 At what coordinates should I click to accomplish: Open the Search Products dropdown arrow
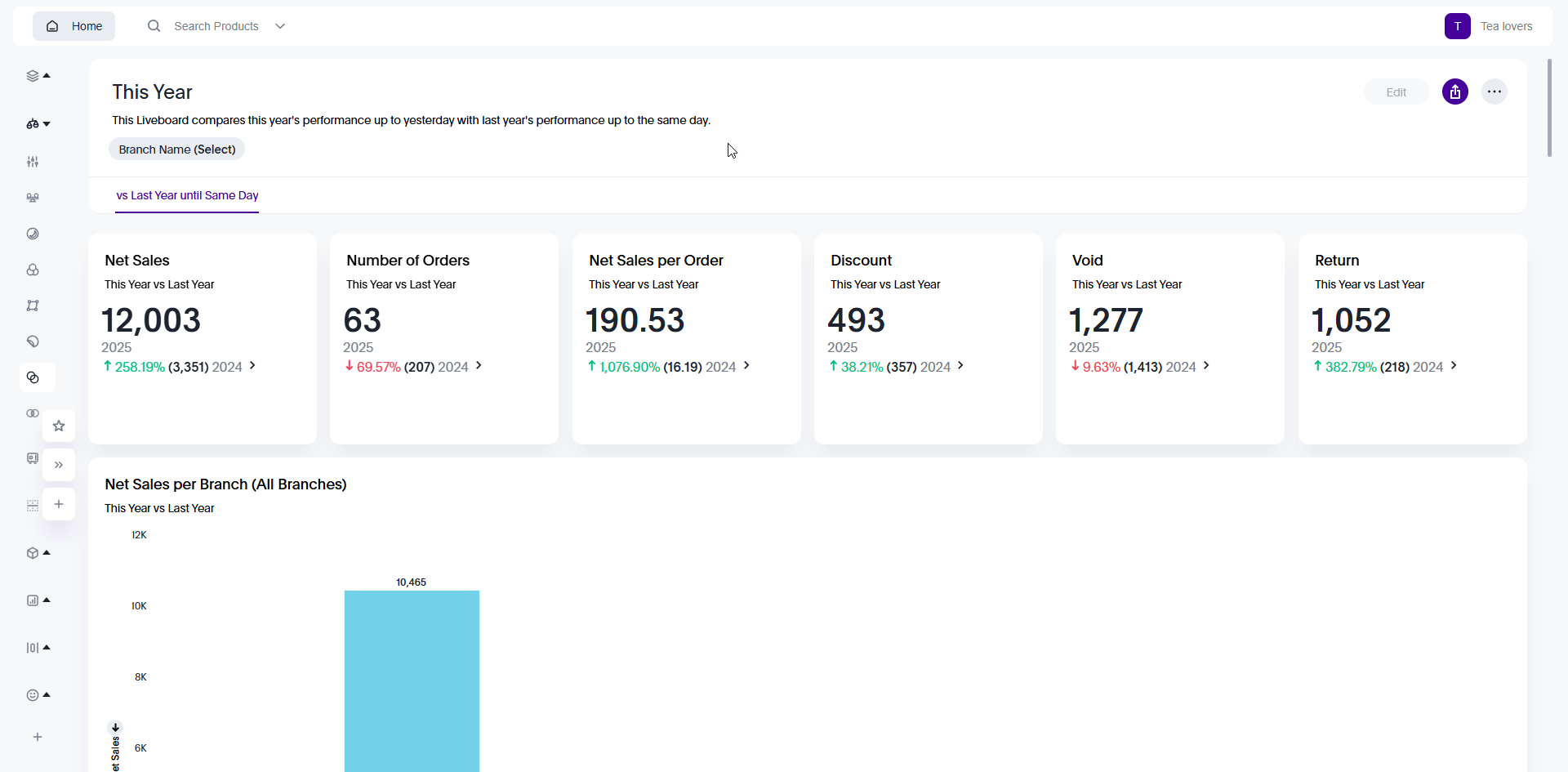coord(280,26)
